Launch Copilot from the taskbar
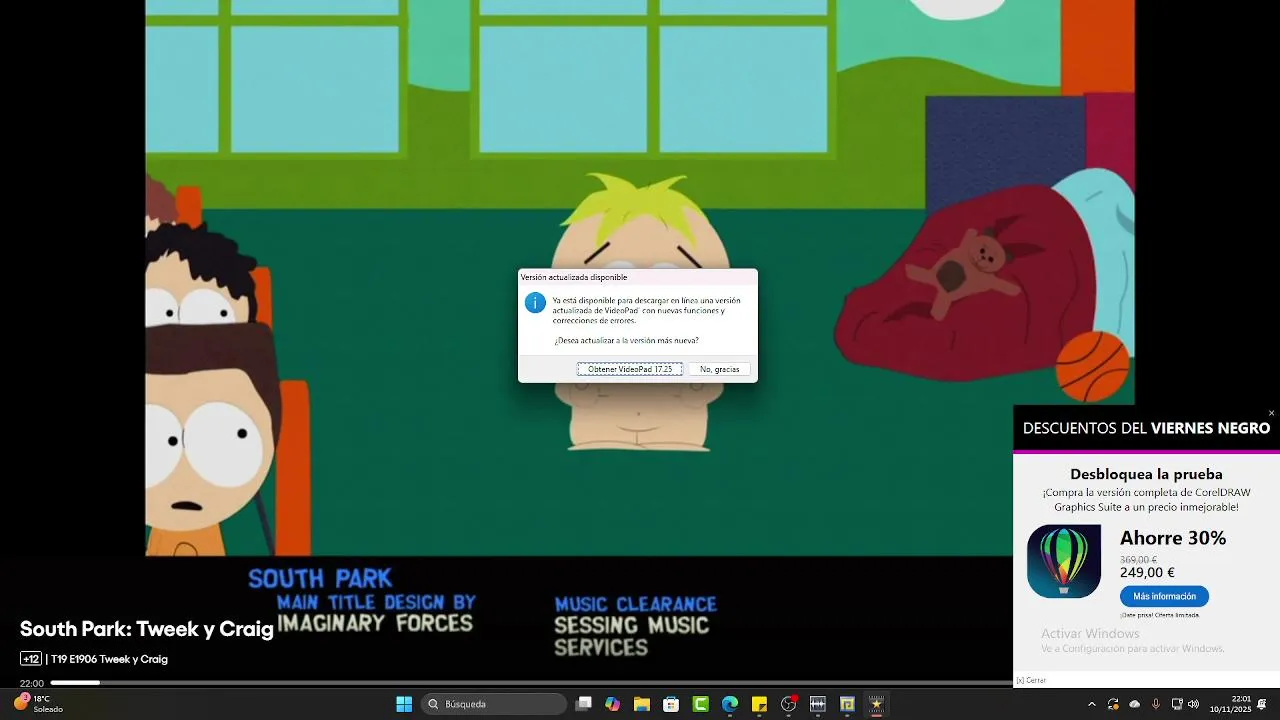Viewport: 1280px width, 720px height. click(612, 704)
